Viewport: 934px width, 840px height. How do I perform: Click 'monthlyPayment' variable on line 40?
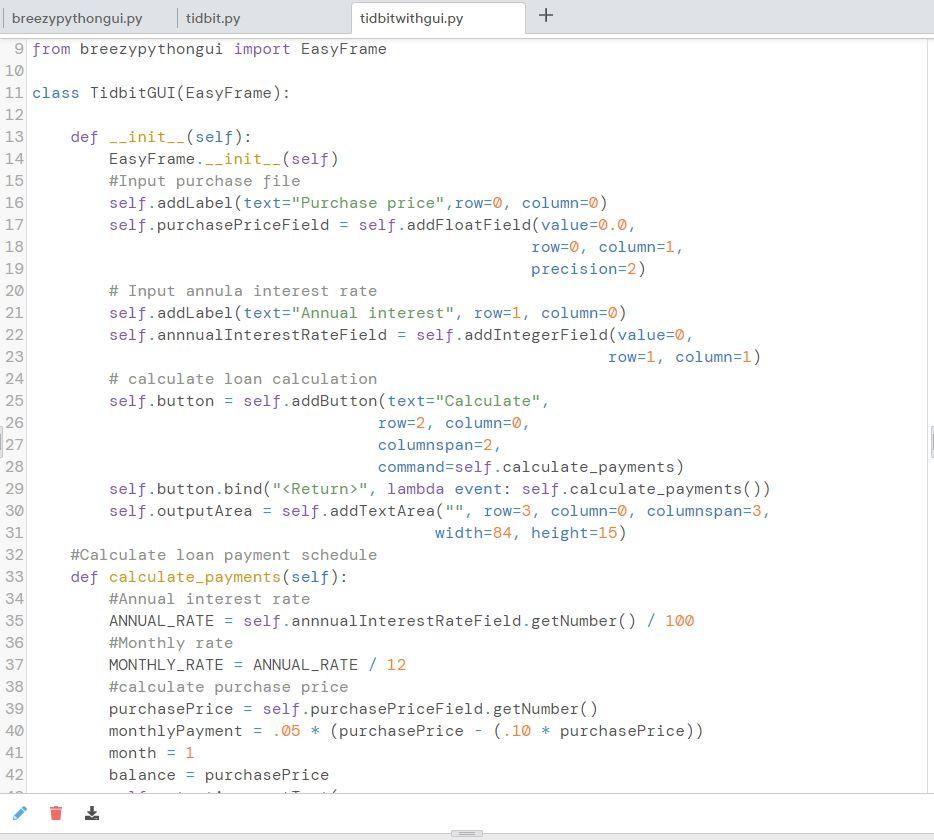click(x=176, y=731)
